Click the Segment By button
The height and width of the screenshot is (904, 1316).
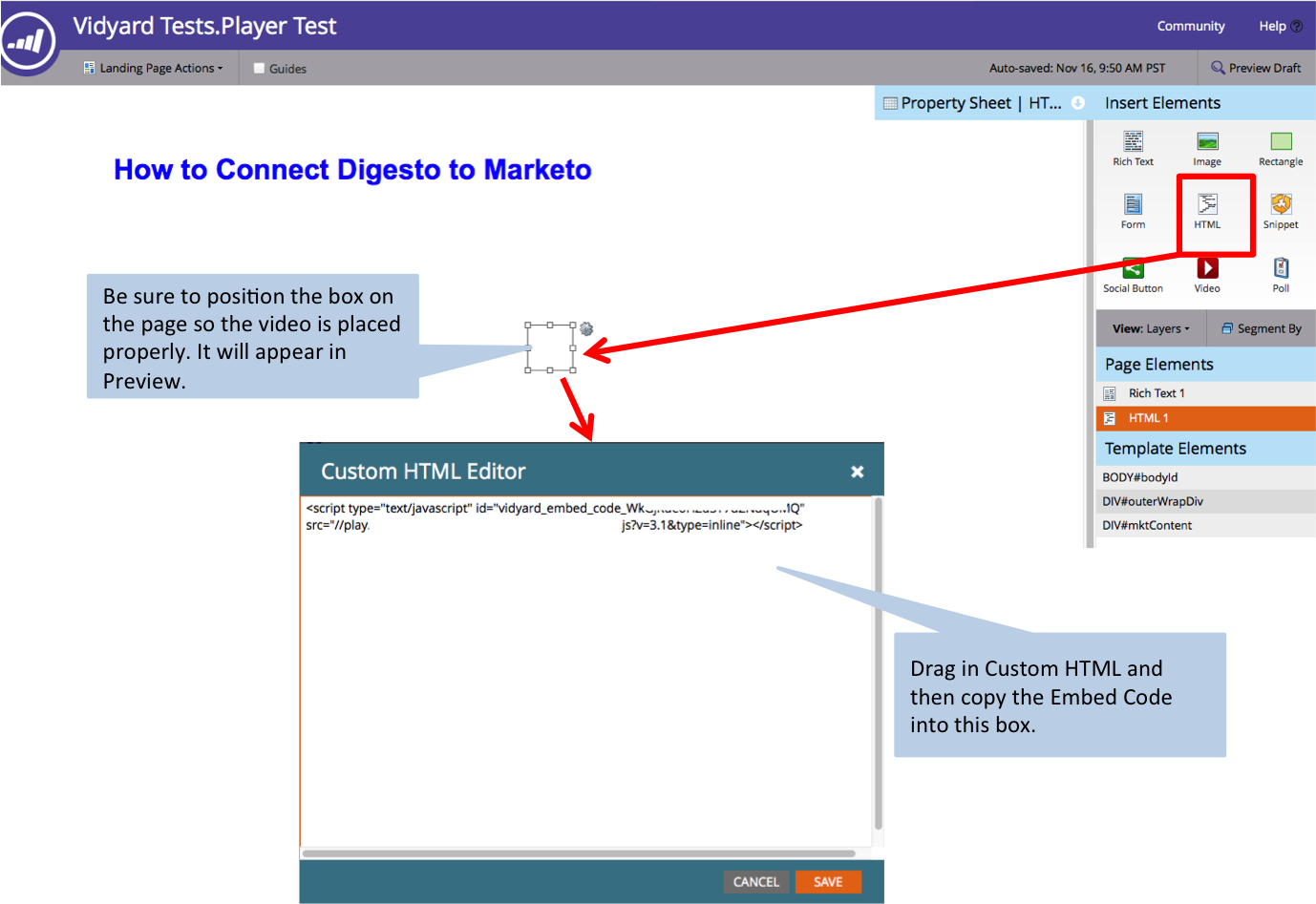(1262, 328)
